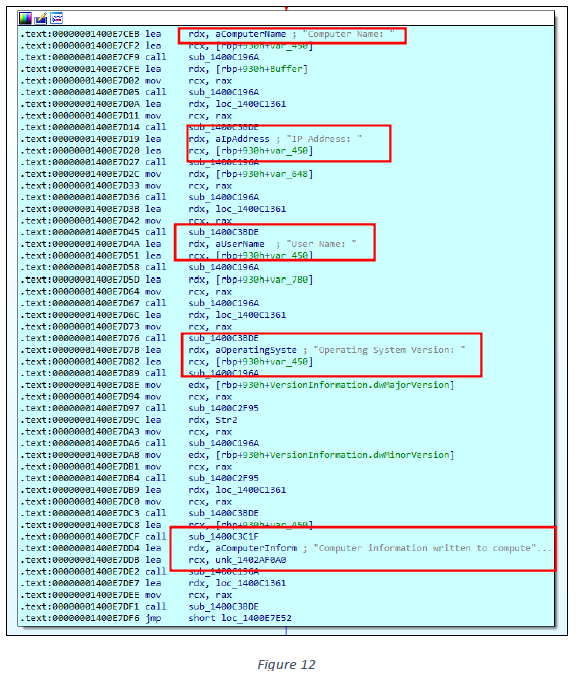Click first sub_1400C2F95 call target
This screenshot has width=586, height=673.
point(224,408)
